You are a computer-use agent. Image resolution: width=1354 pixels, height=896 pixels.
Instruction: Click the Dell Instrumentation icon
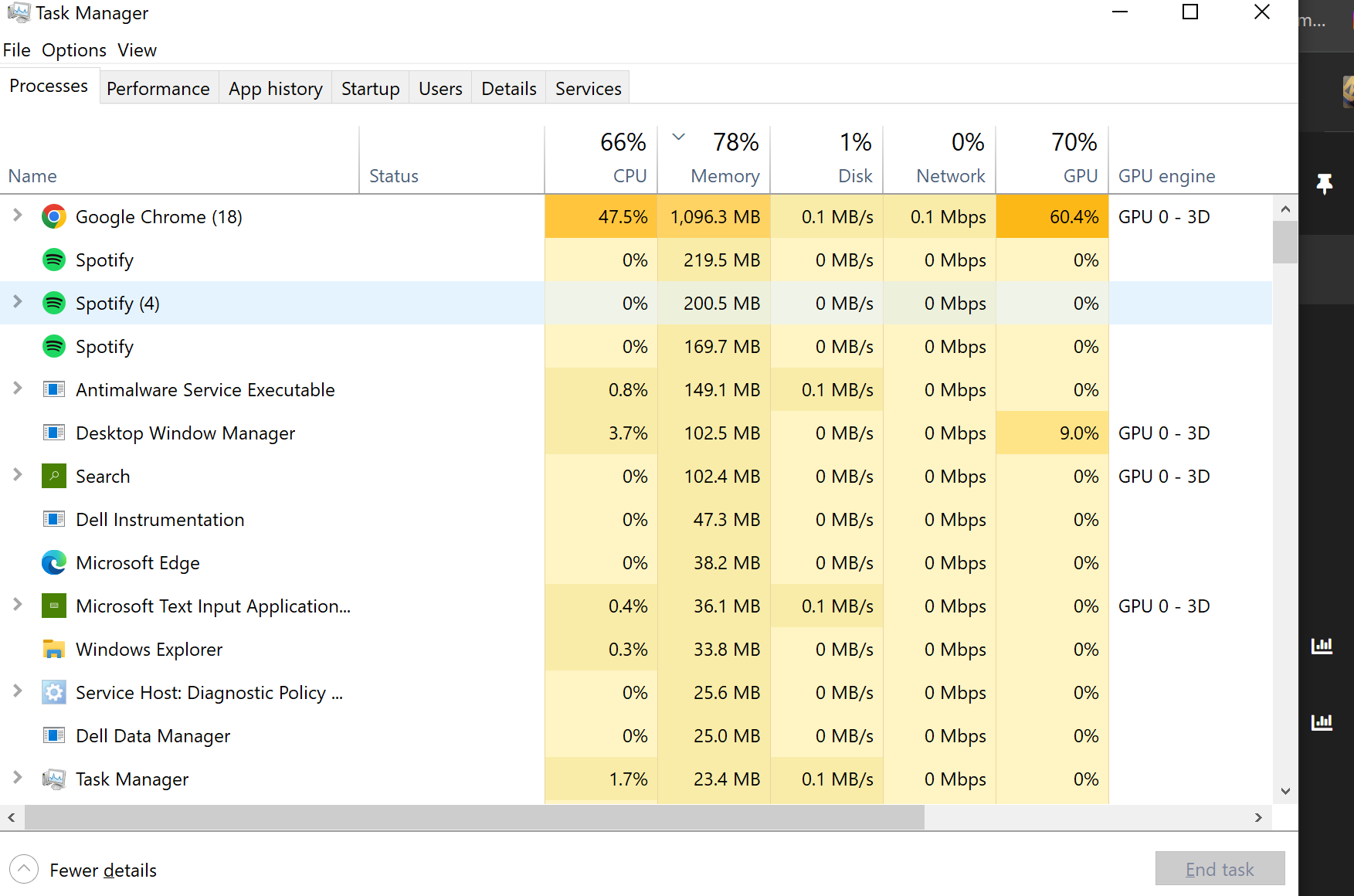[53, 519]
